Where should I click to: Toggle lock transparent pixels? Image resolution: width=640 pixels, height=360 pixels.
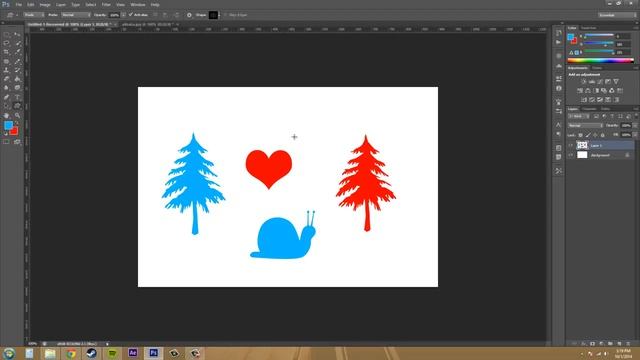[580, 135]
